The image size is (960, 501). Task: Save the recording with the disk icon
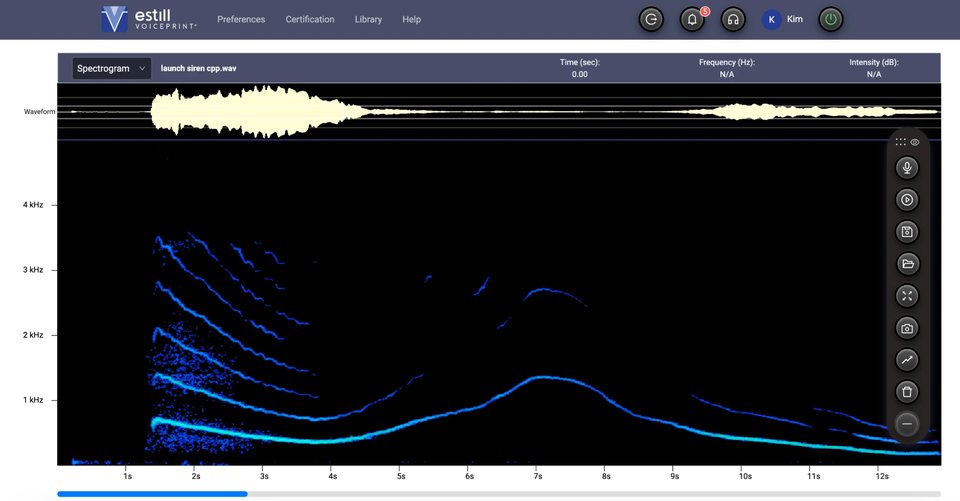coord(907,232)
